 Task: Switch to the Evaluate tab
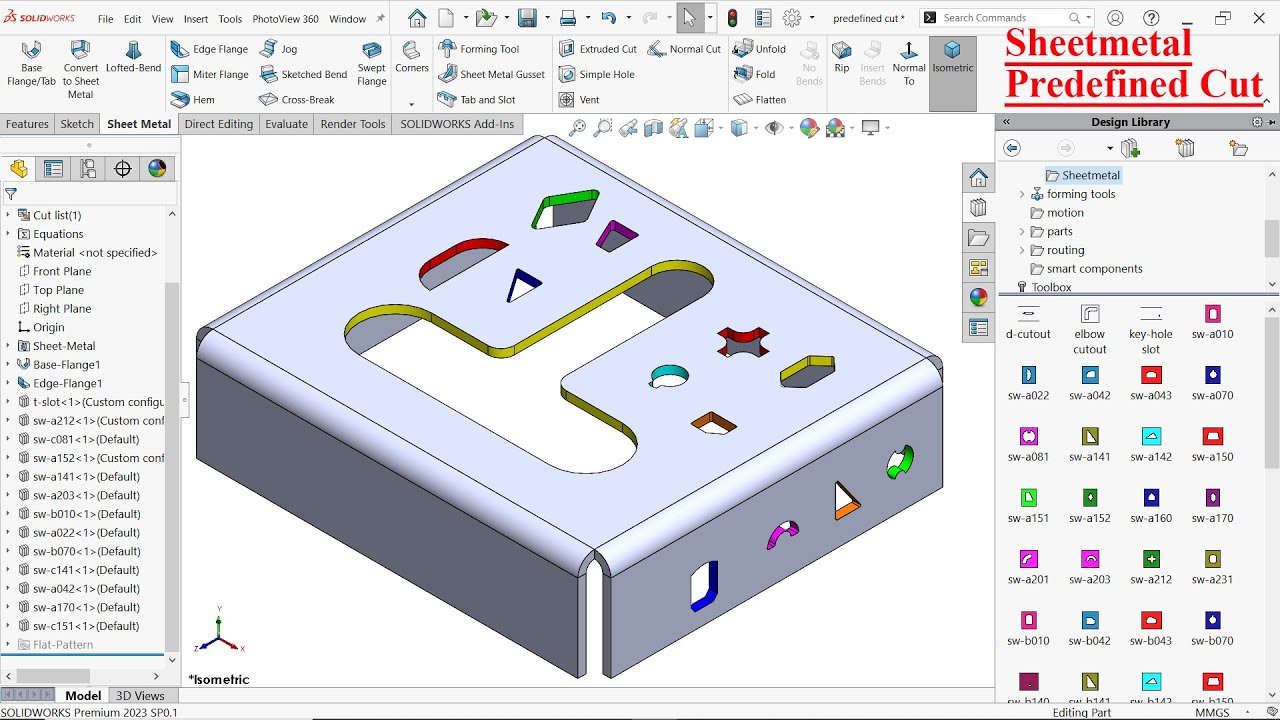point(286,124)
